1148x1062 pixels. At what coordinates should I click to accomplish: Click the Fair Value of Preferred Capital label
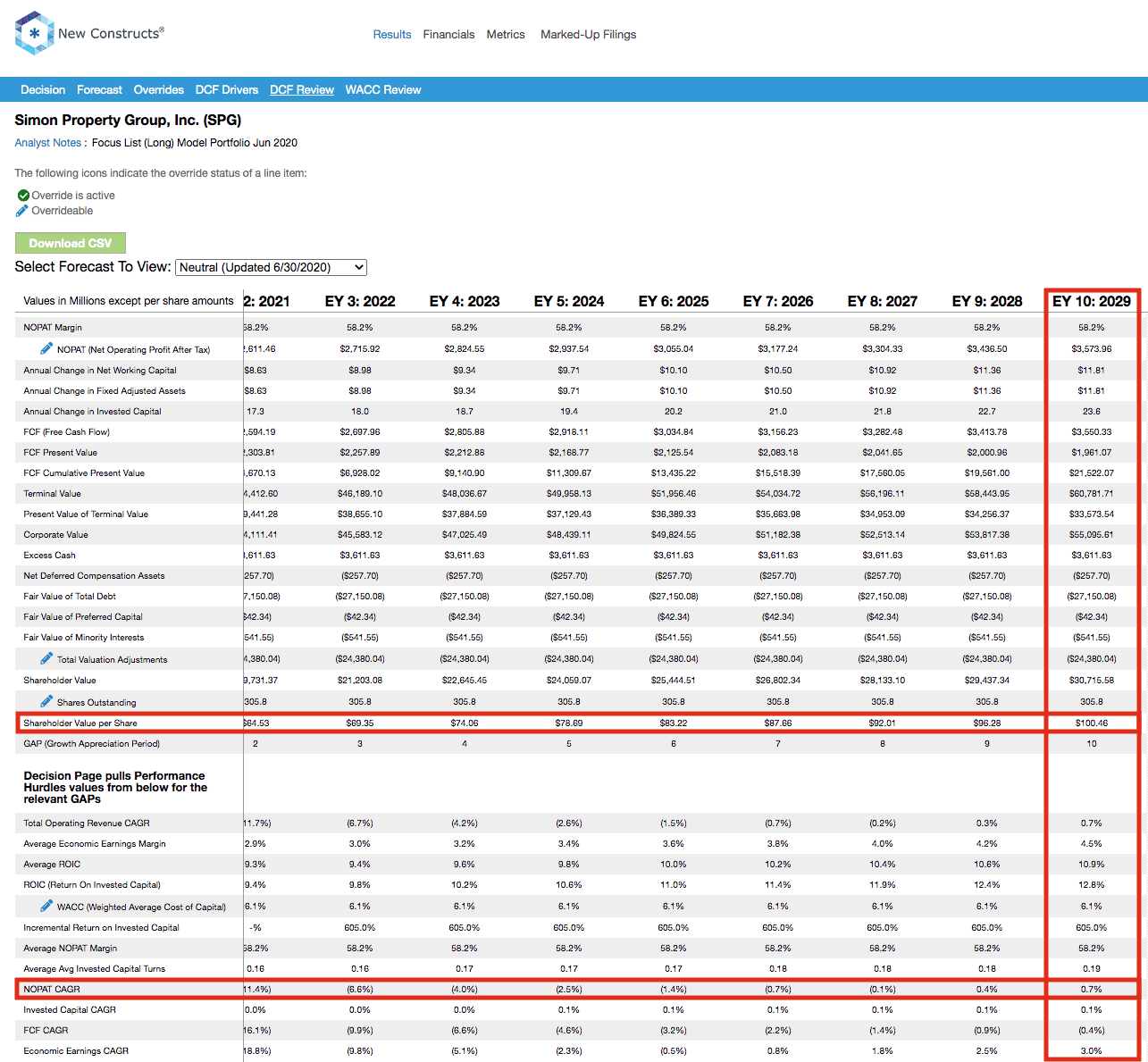(83, 617)
